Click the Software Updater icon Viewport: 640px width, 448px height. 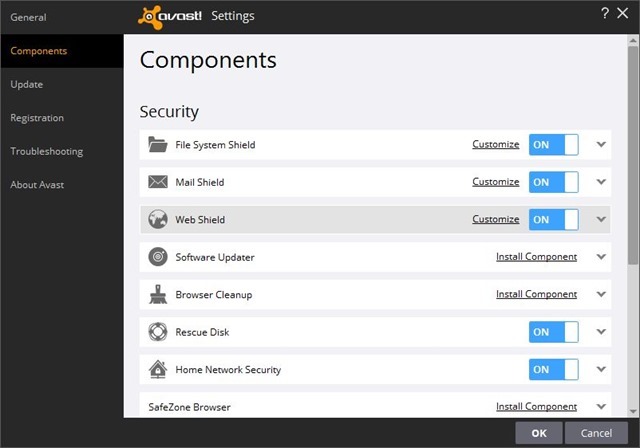tap(157, 257)
